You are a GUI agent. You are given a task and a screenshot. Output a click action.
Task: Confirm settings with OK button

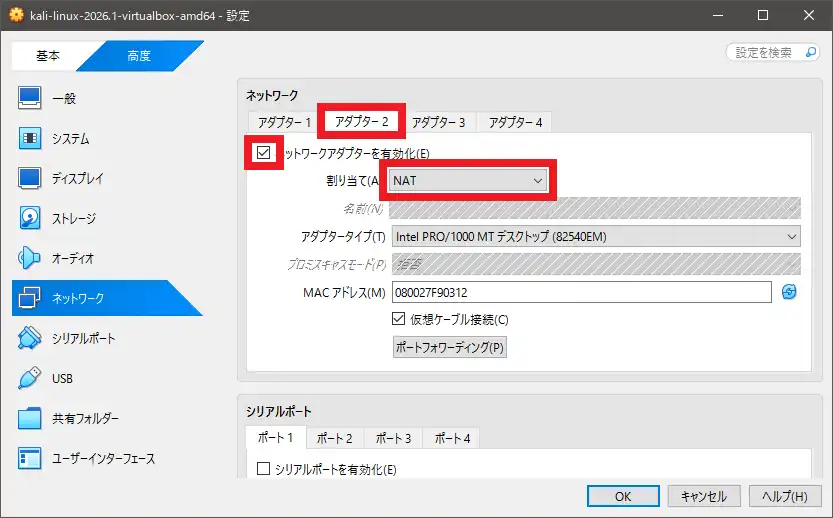(x=623, y=496)
